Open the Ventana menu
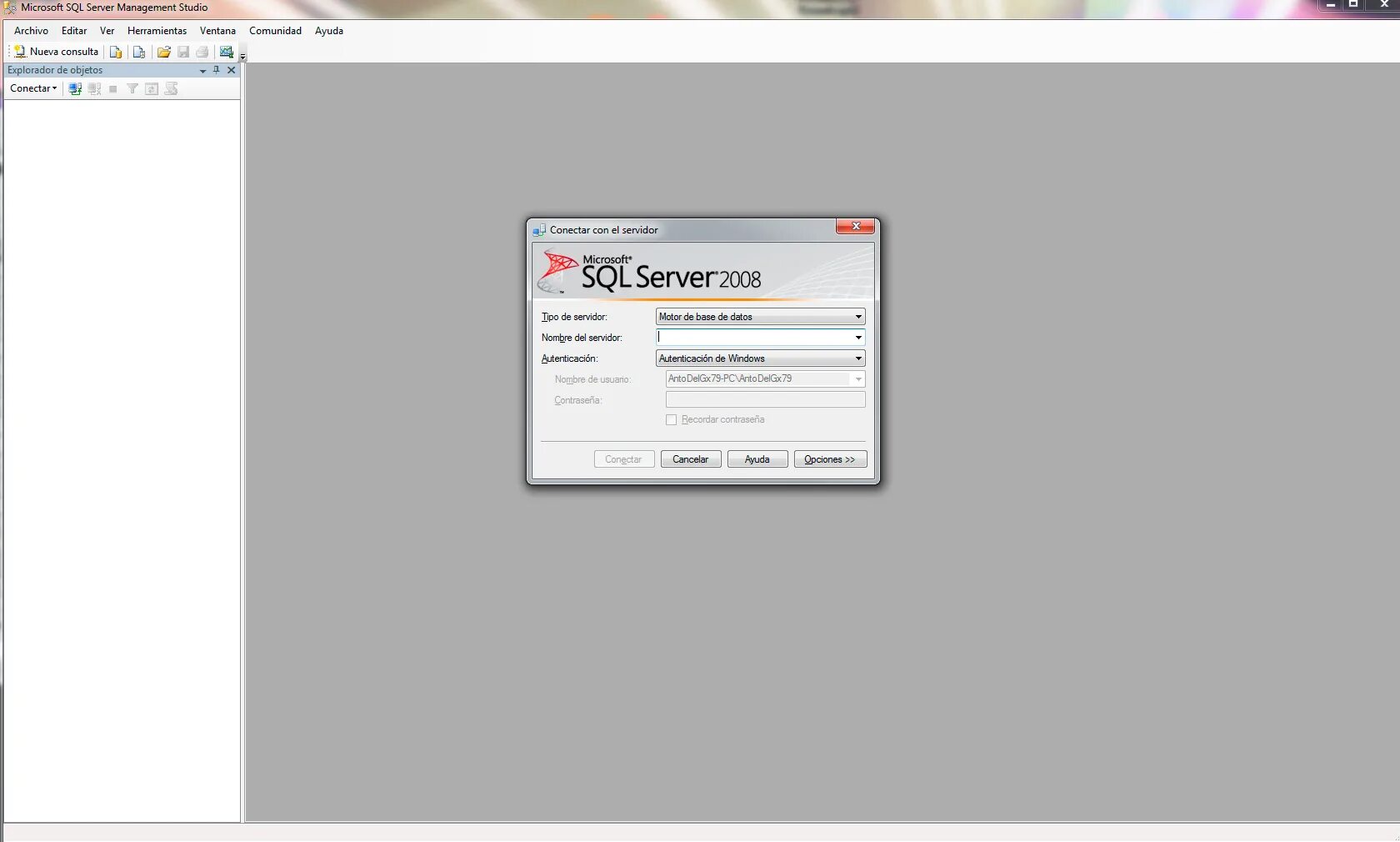Screen dimensions: 1400x842 (x=217, y=31)
